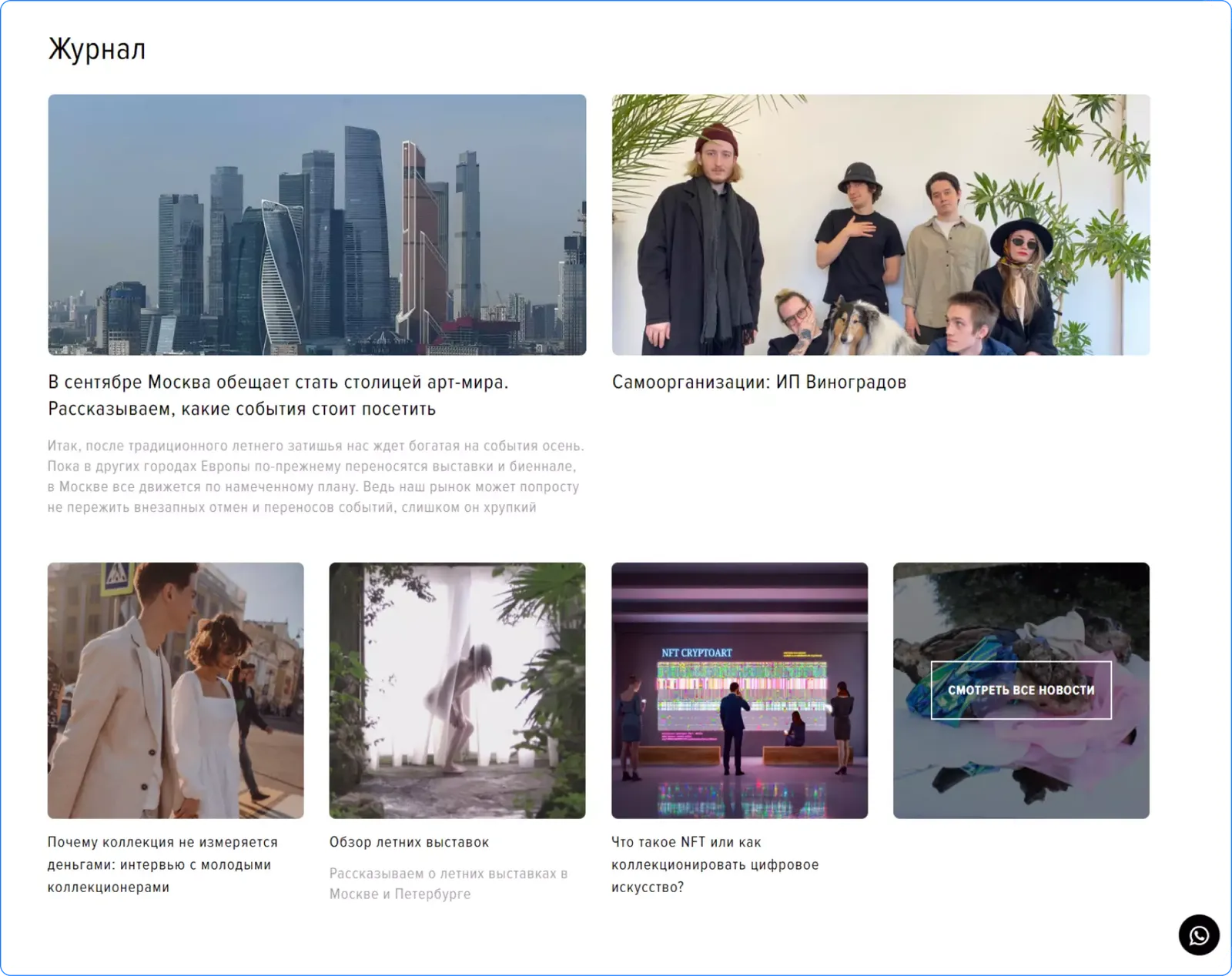Open 'Почему коллекция не измеряется деньгами' article
Screen dimensions: 1232x976
(x=162, y=864)
